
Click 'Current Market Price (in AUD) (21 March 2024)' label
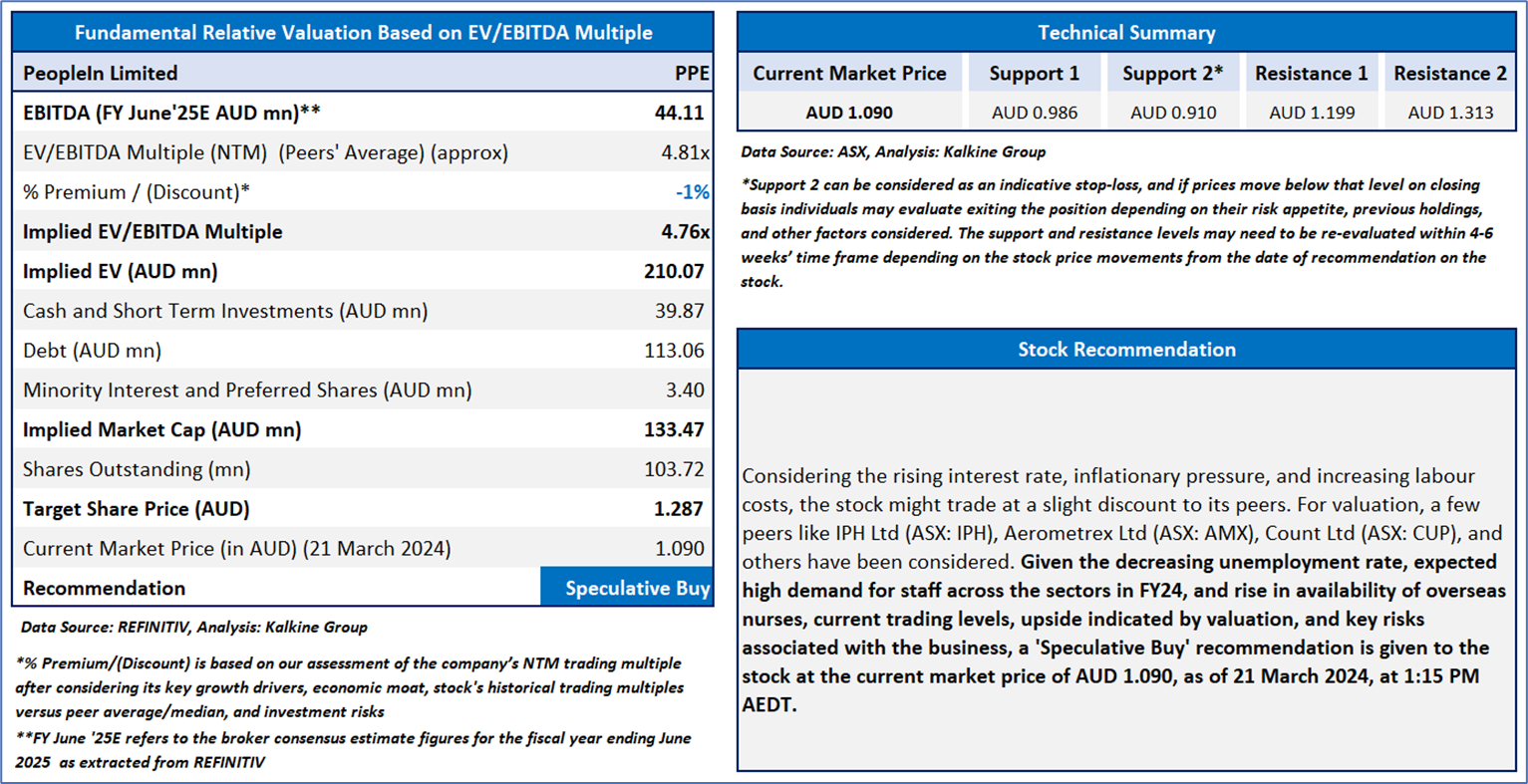(x=236, y=549)
